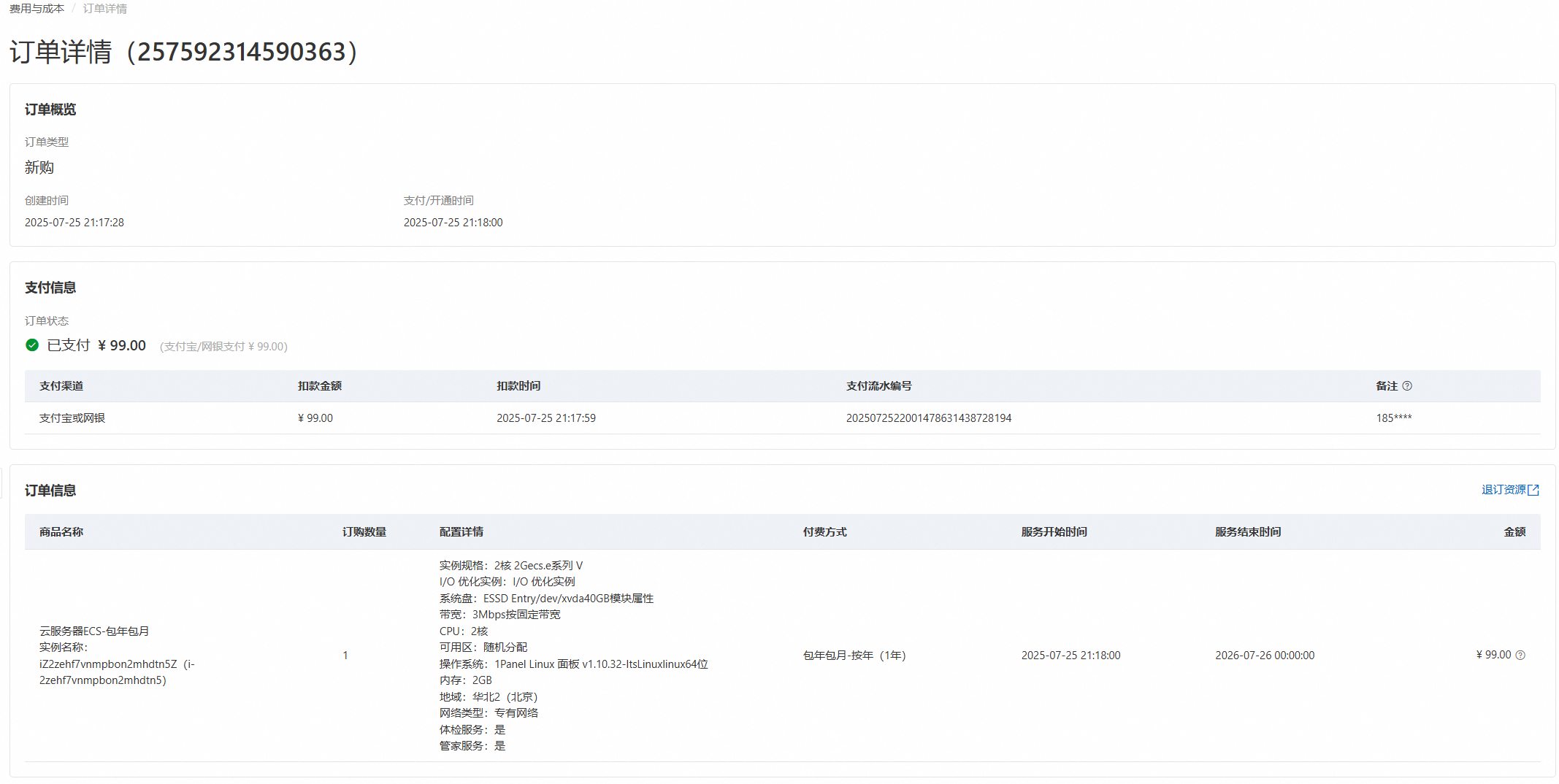Click the 服务结束时间 column header

(1247, 532)
